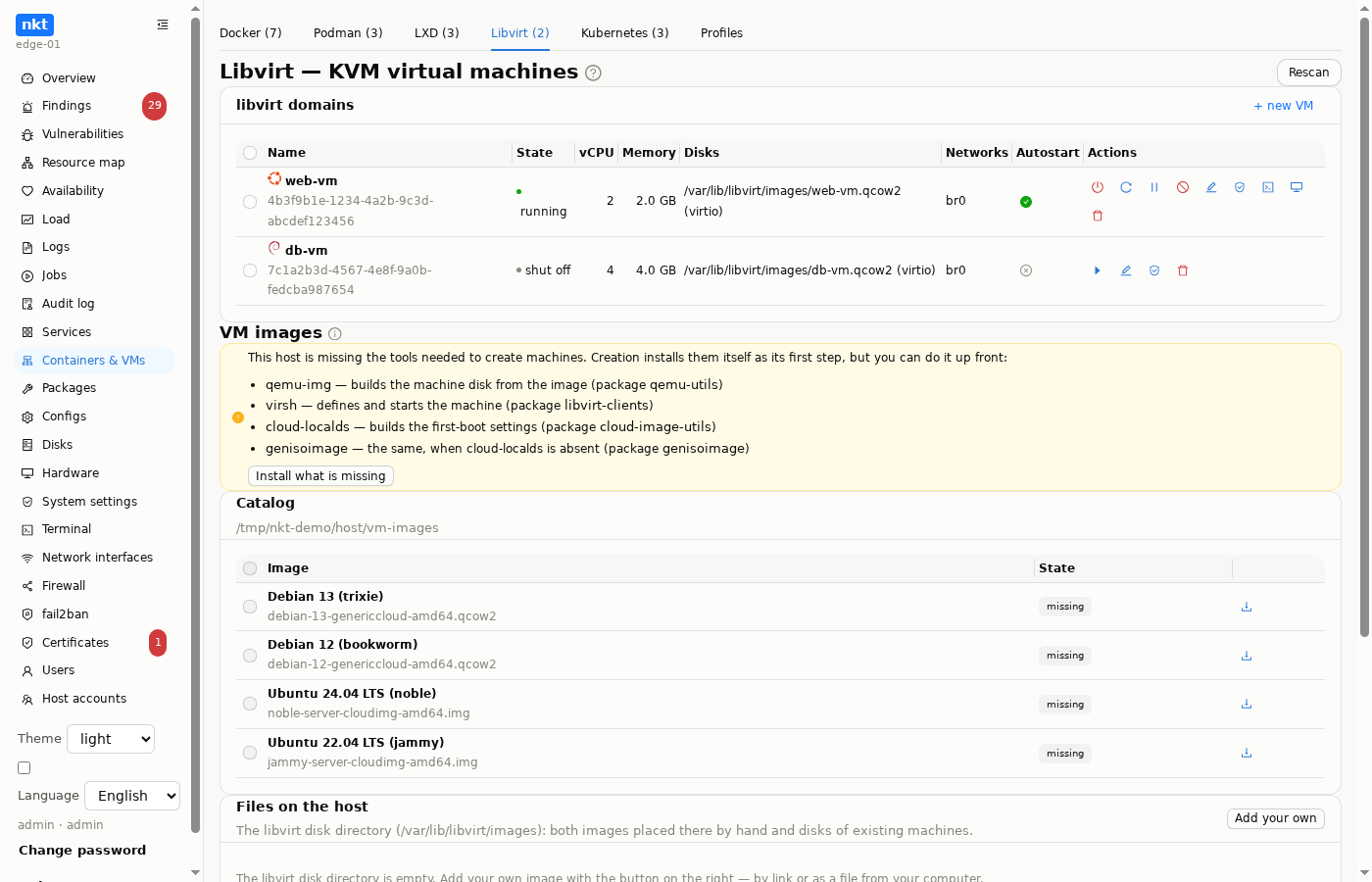Start the db-vm machine
The image size is (1372, 882).
pyautogui.click(x=1098, y=270)
